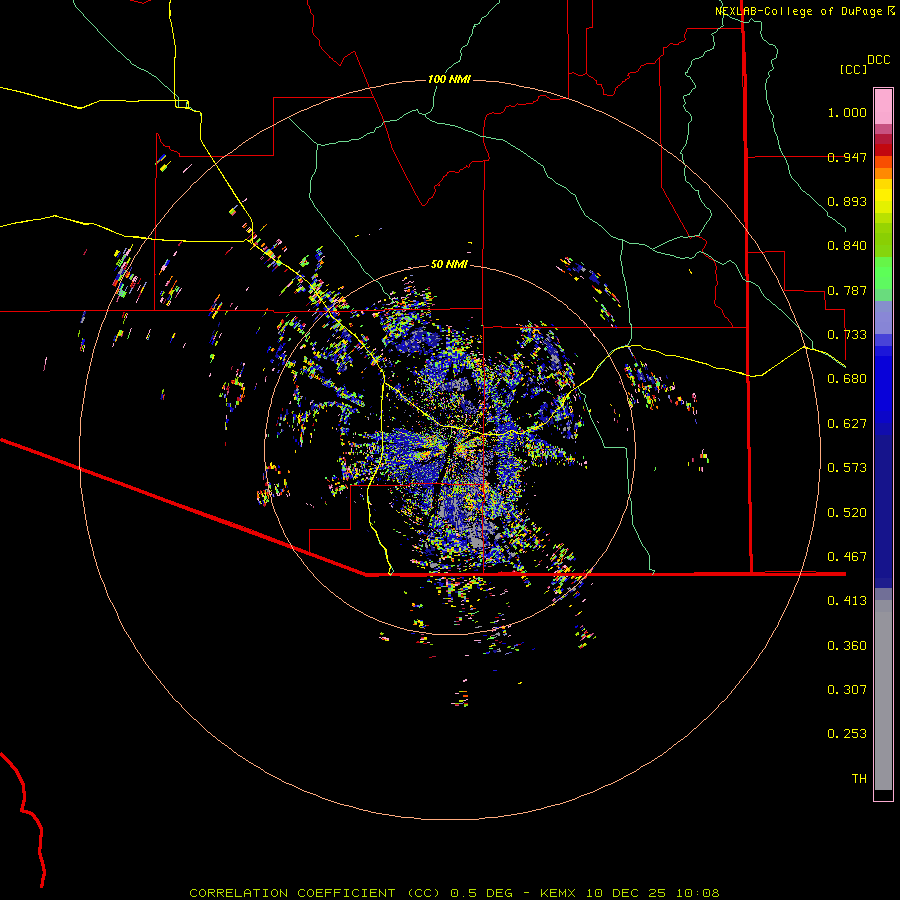
Task: Click the 0.947 scale value
Action: [x=847, y=157]
